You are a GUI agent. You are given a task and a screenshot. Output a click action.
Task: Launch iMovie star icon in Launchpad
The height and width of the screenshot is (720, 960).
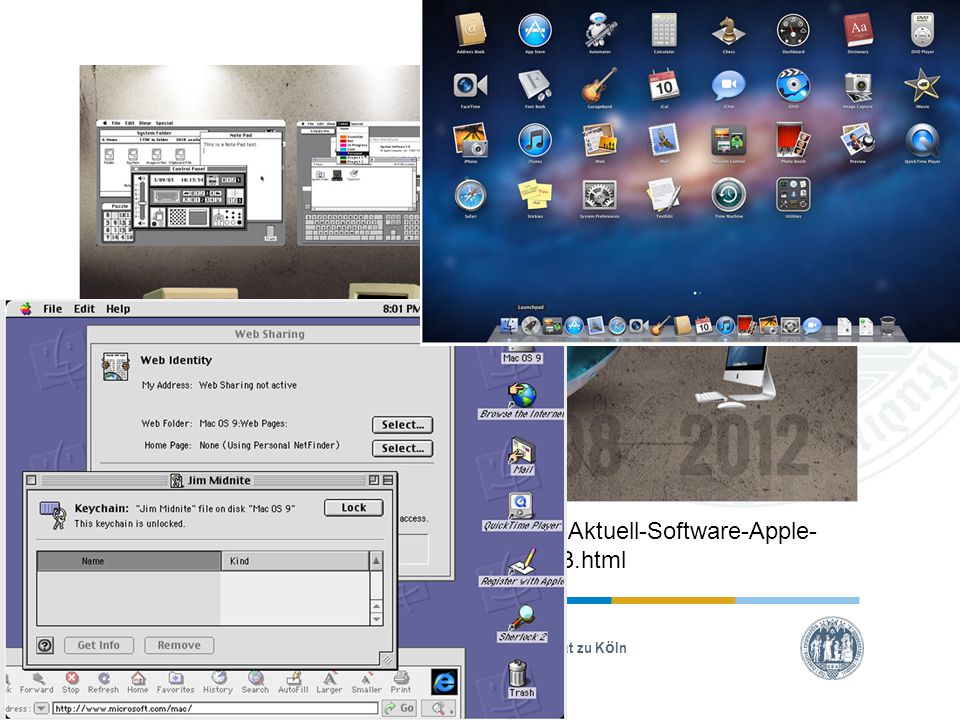pos(922,86)
